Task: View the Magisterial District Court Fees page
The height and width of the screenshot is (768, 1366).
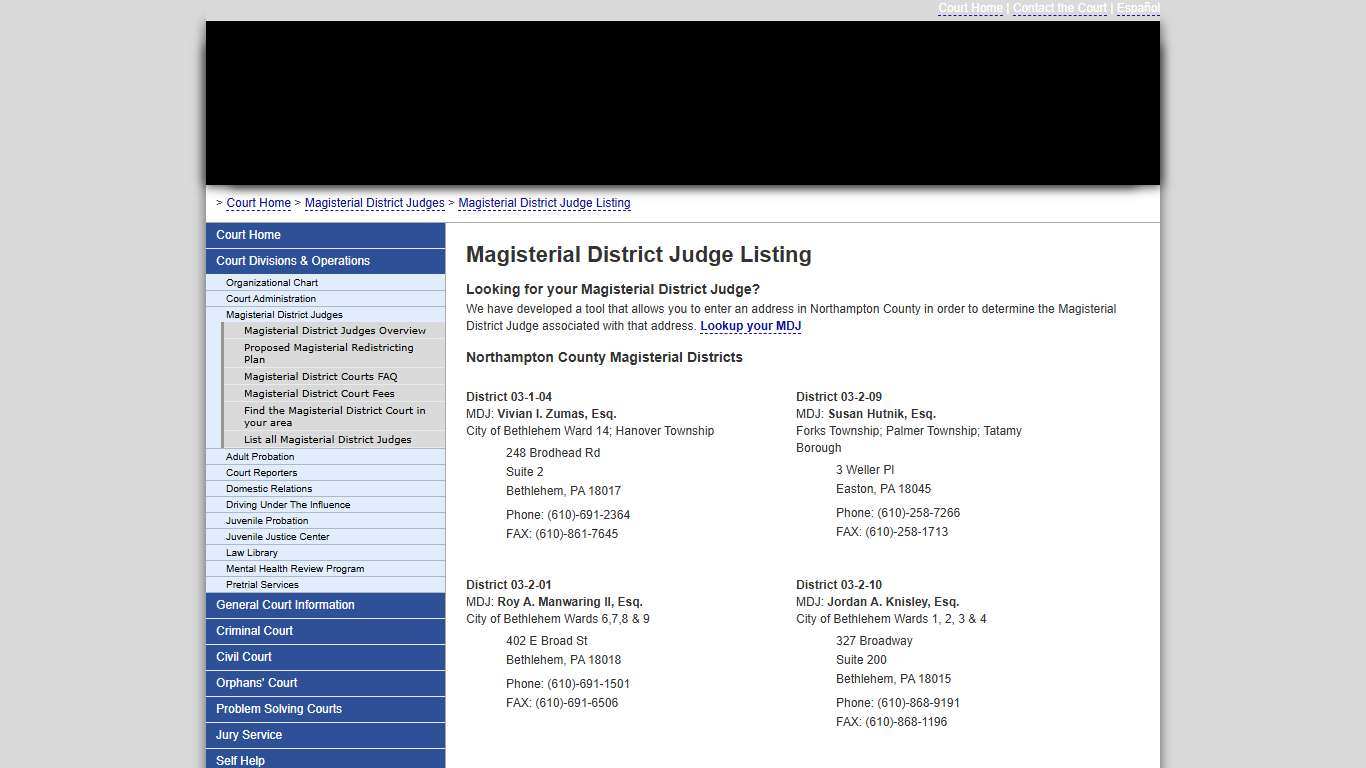Action: [318, 393]
